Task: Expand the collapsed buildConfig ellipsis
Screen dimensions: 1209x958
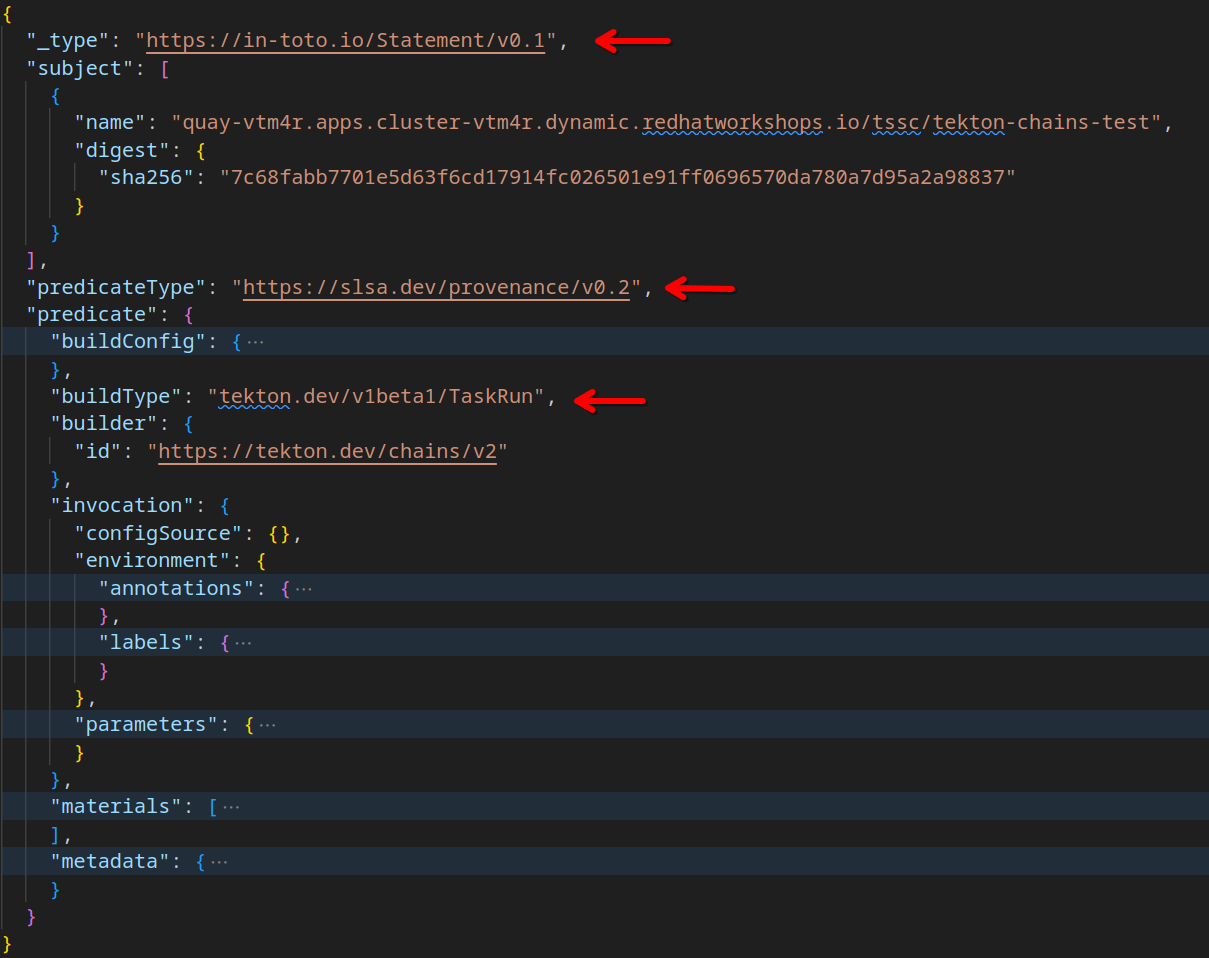Action: click(256, 342)
